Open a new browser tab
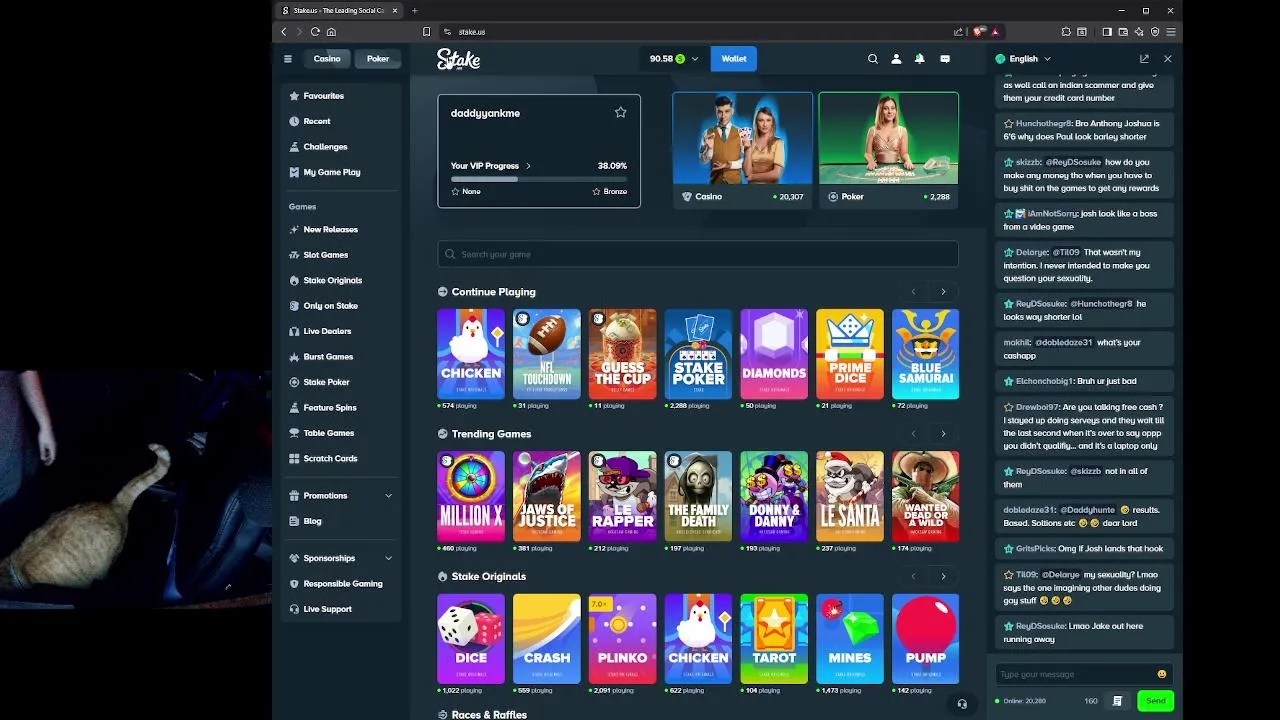 click(414, 11)
